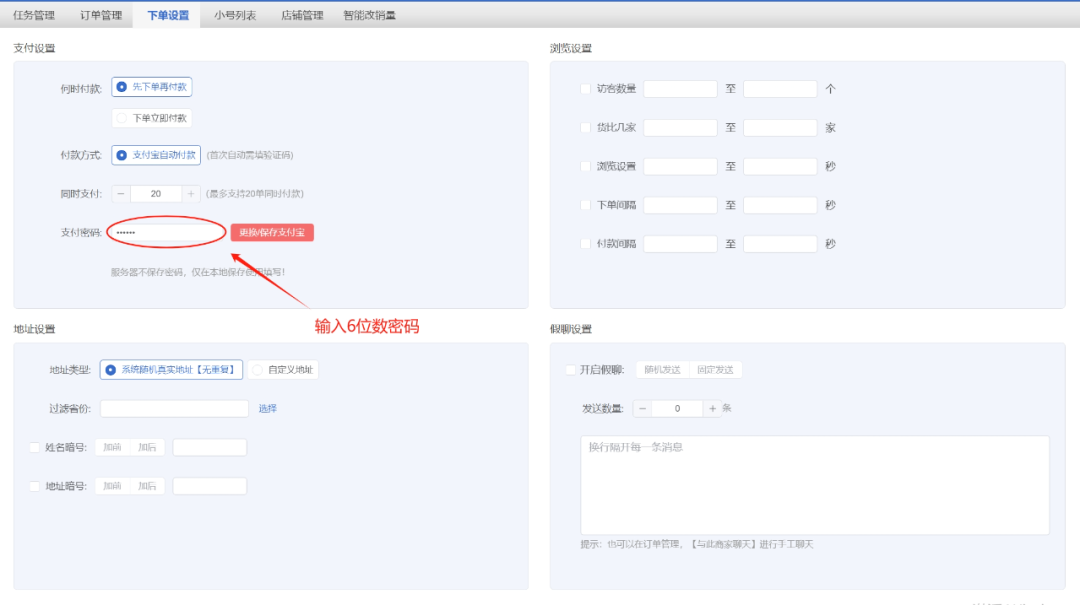Choose 下单立即付款 radio option
This screenshot has height=605, width=1080.
coord(152,118)
